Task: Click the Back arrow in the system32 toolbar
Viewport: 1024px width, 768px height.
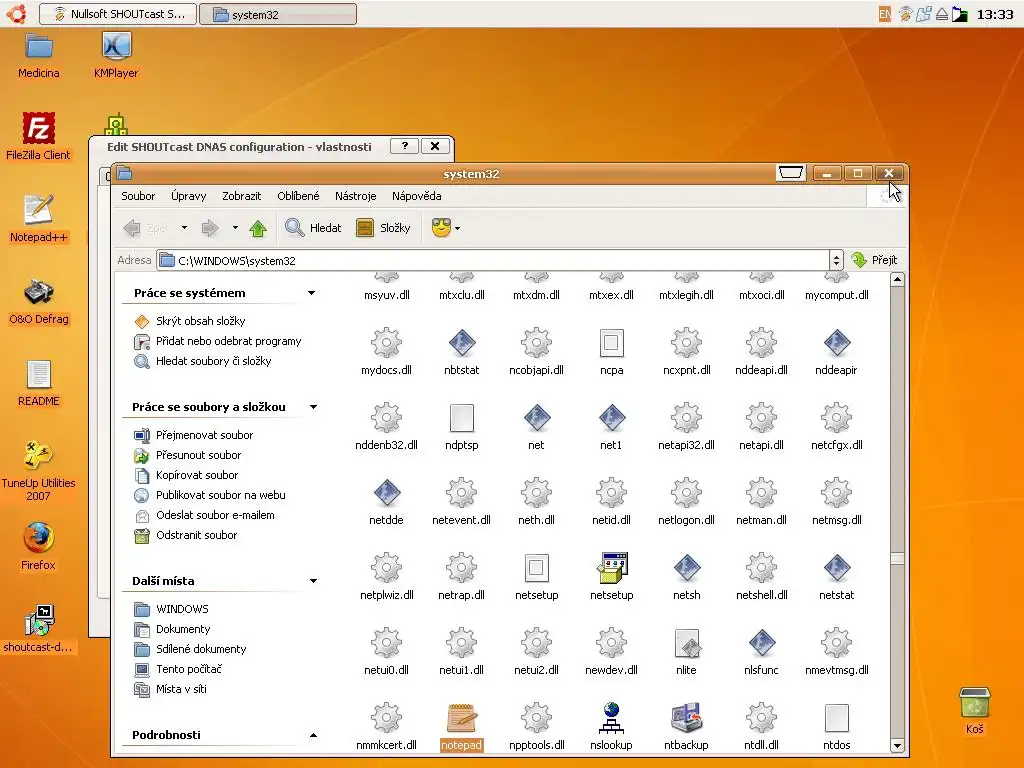Action: (133, 228)
